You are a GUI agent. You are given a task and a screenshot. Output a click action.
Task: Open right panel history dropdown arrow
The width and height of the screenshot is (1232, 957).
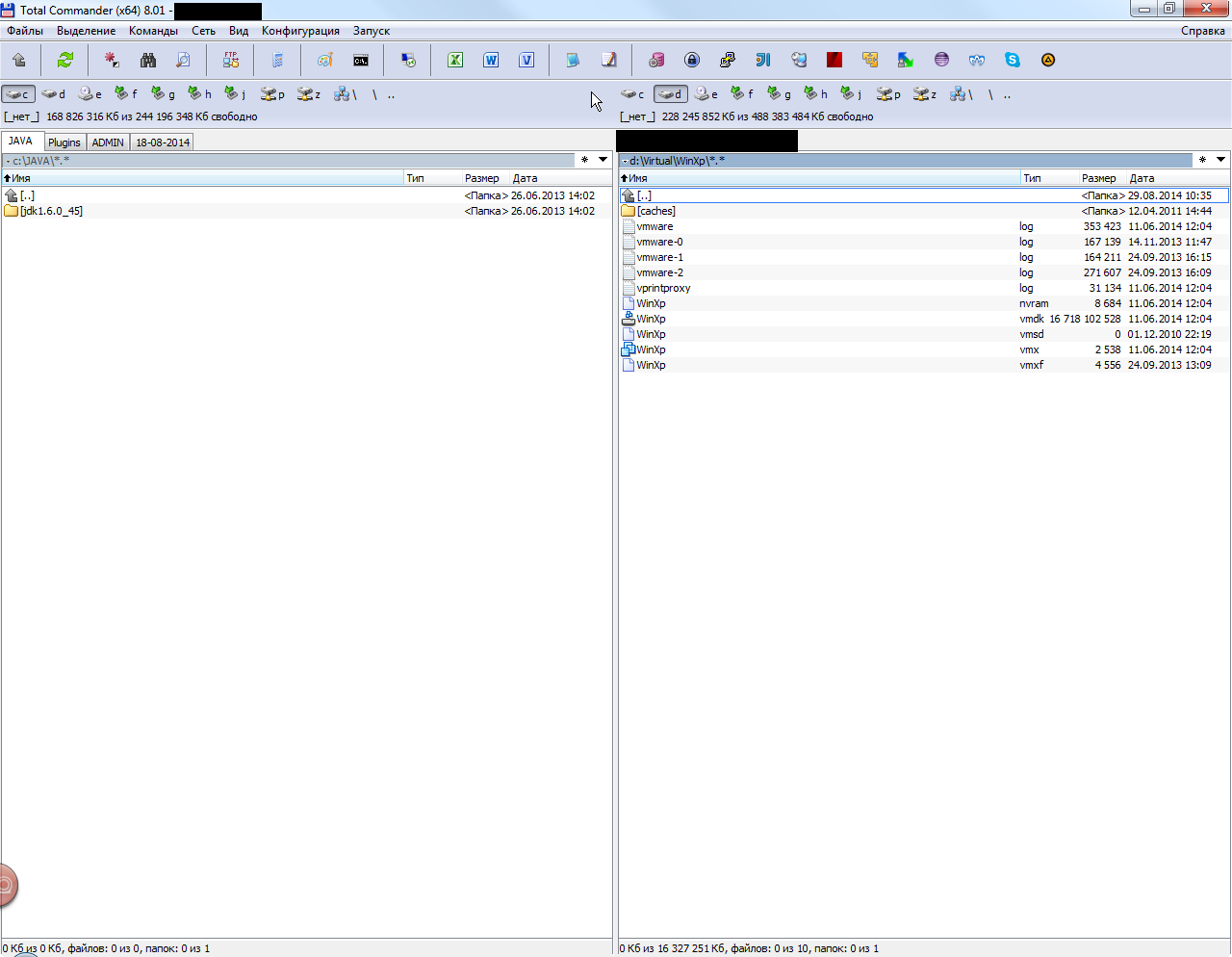tap(1221, 160)
